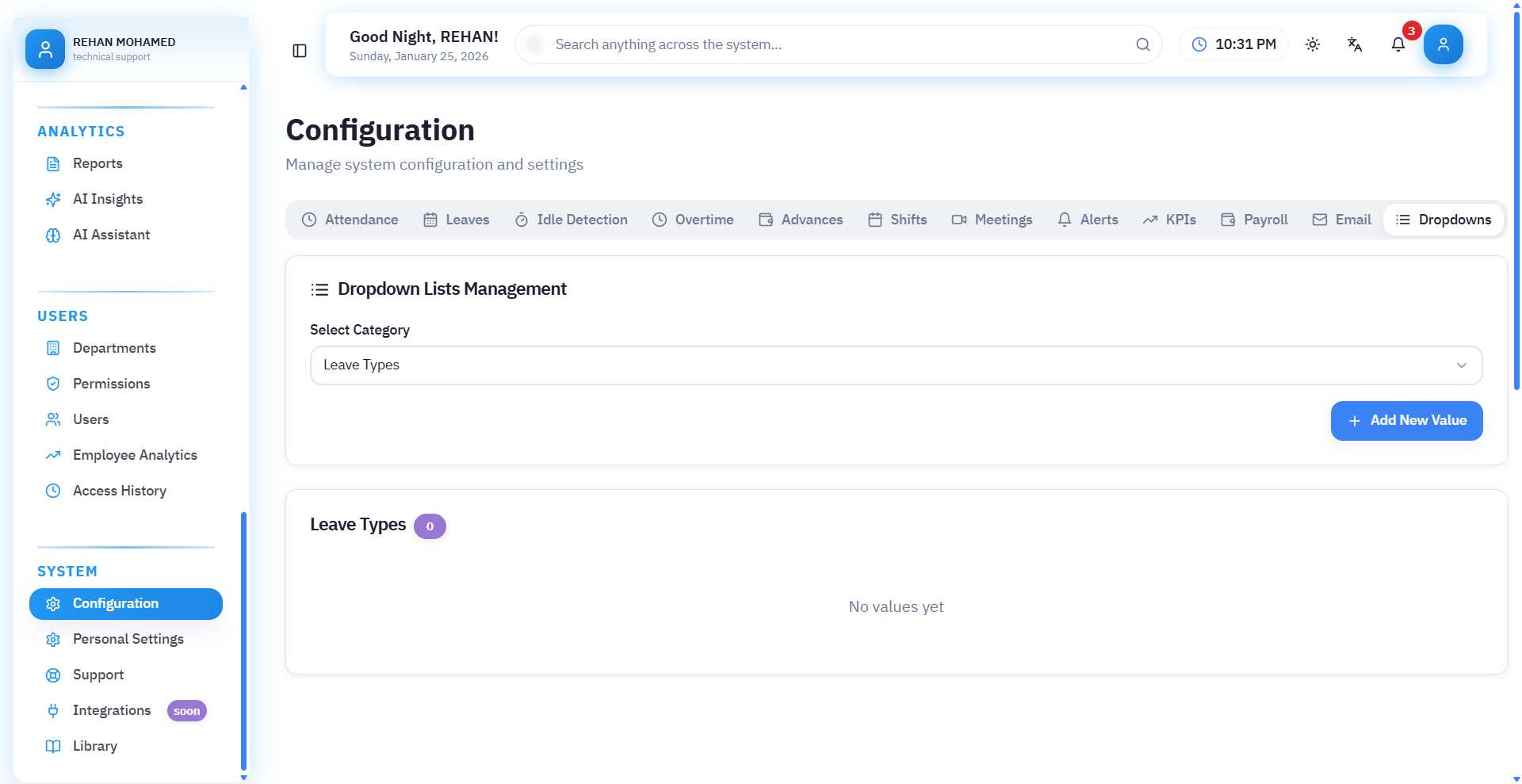Viewport: 1522px width, 784px height.
Task: Click the 10:31 PM clock widget
Action: tap(1233, 44)
